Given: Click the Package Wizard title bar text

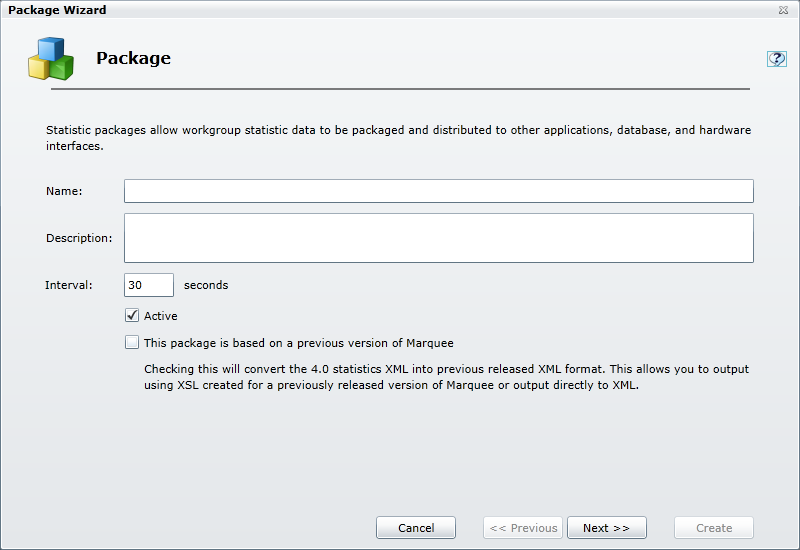Looking at the screenshot, I should (x=57, y=10).
